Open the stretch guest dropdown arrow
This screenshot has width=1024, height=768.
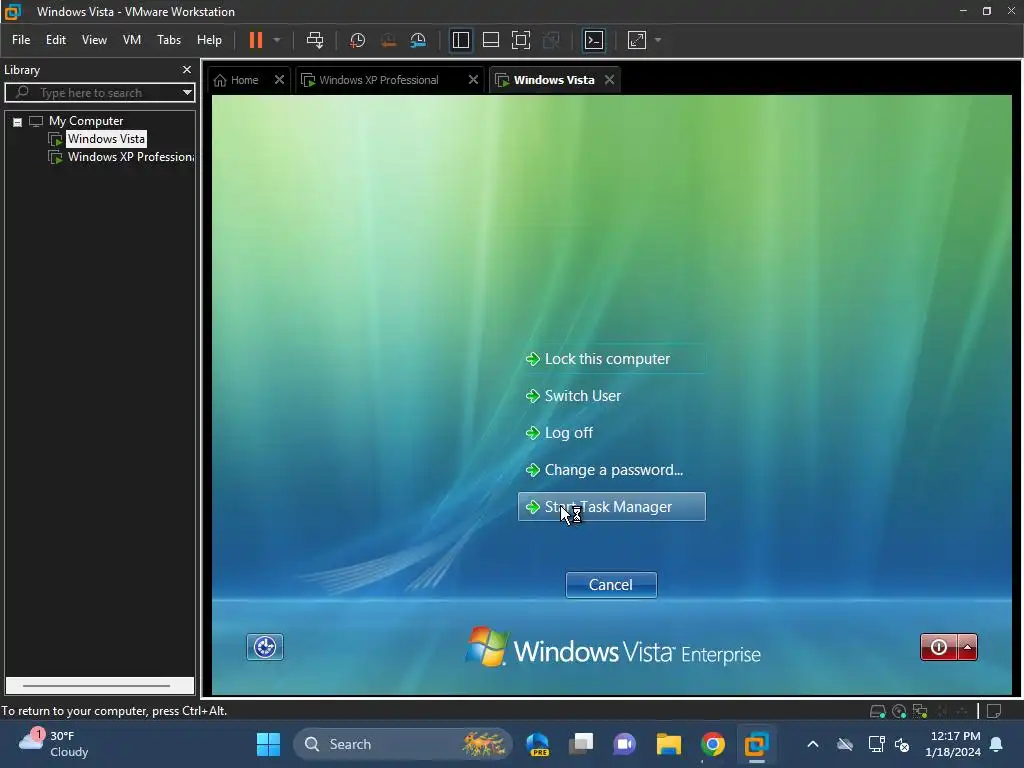point(658,40)
